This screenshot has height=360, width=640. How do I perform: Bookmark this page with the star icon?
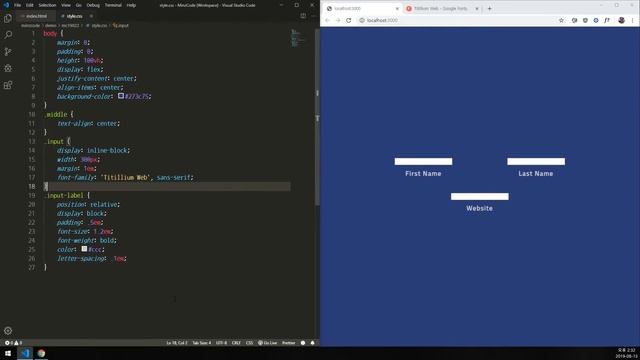click(x=561, y=20)
